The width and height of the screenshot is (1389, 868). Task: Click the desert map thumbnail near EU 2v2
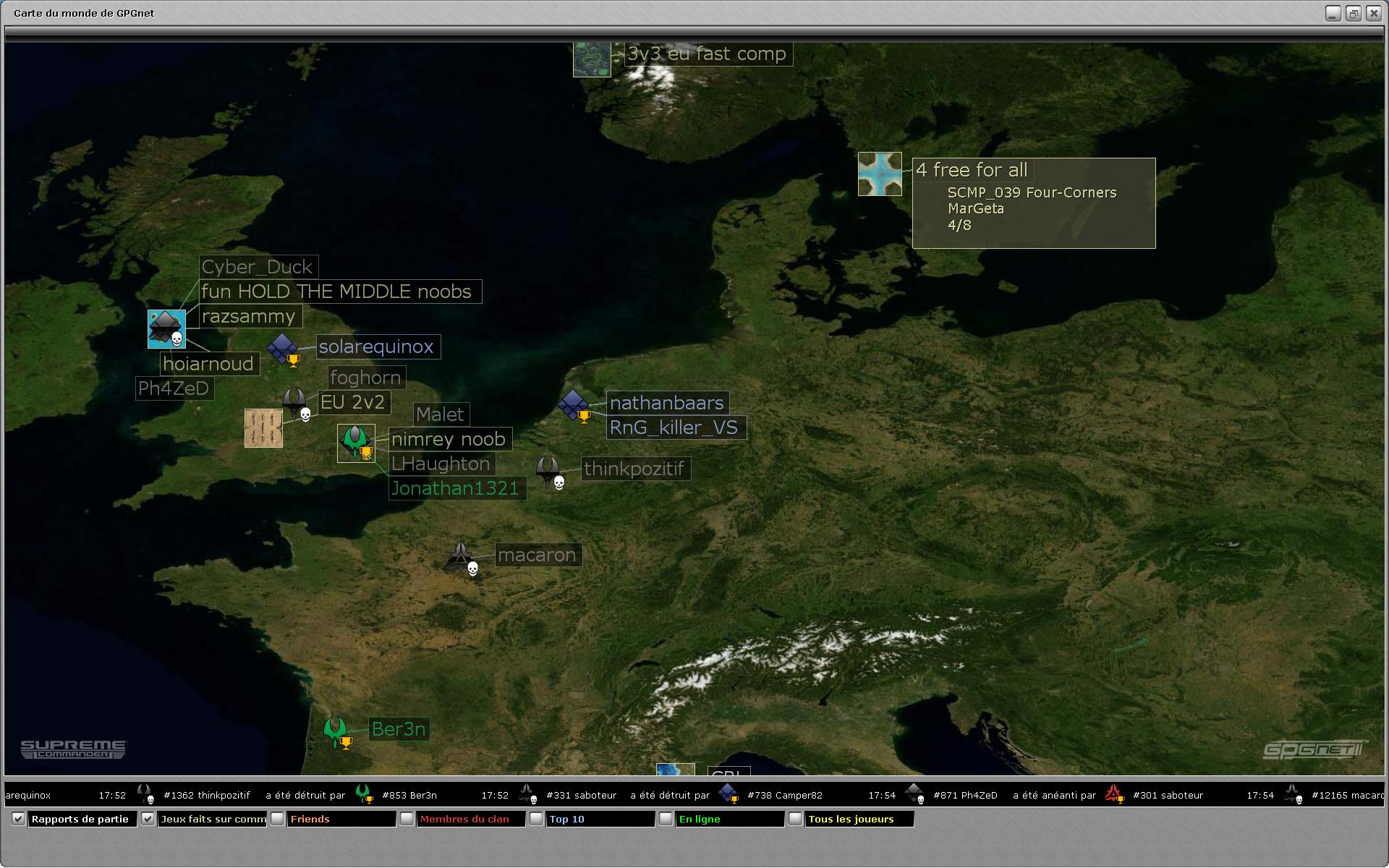pos(263,428)
